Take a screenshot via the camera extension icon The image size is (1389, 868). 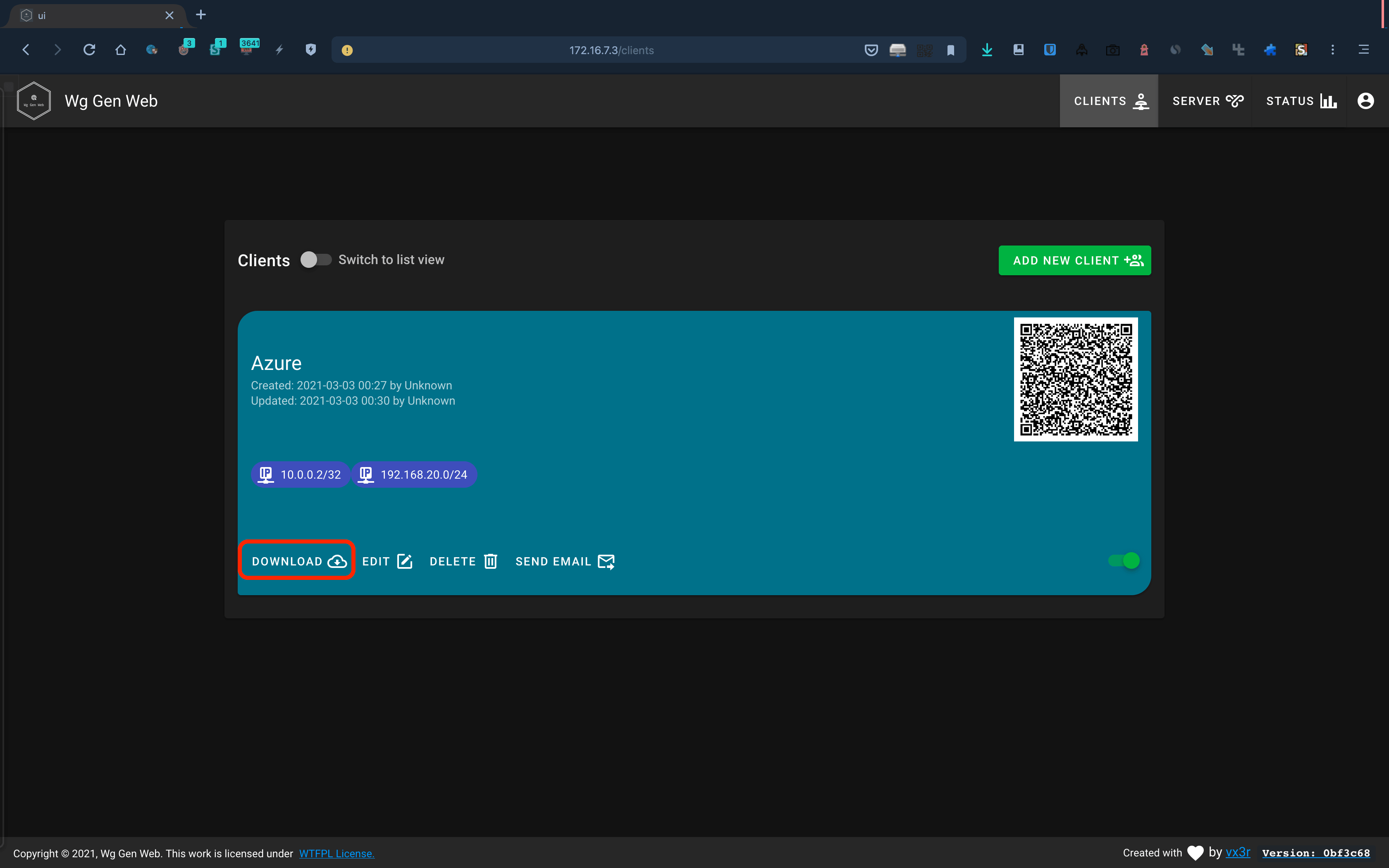point(1113,50)
